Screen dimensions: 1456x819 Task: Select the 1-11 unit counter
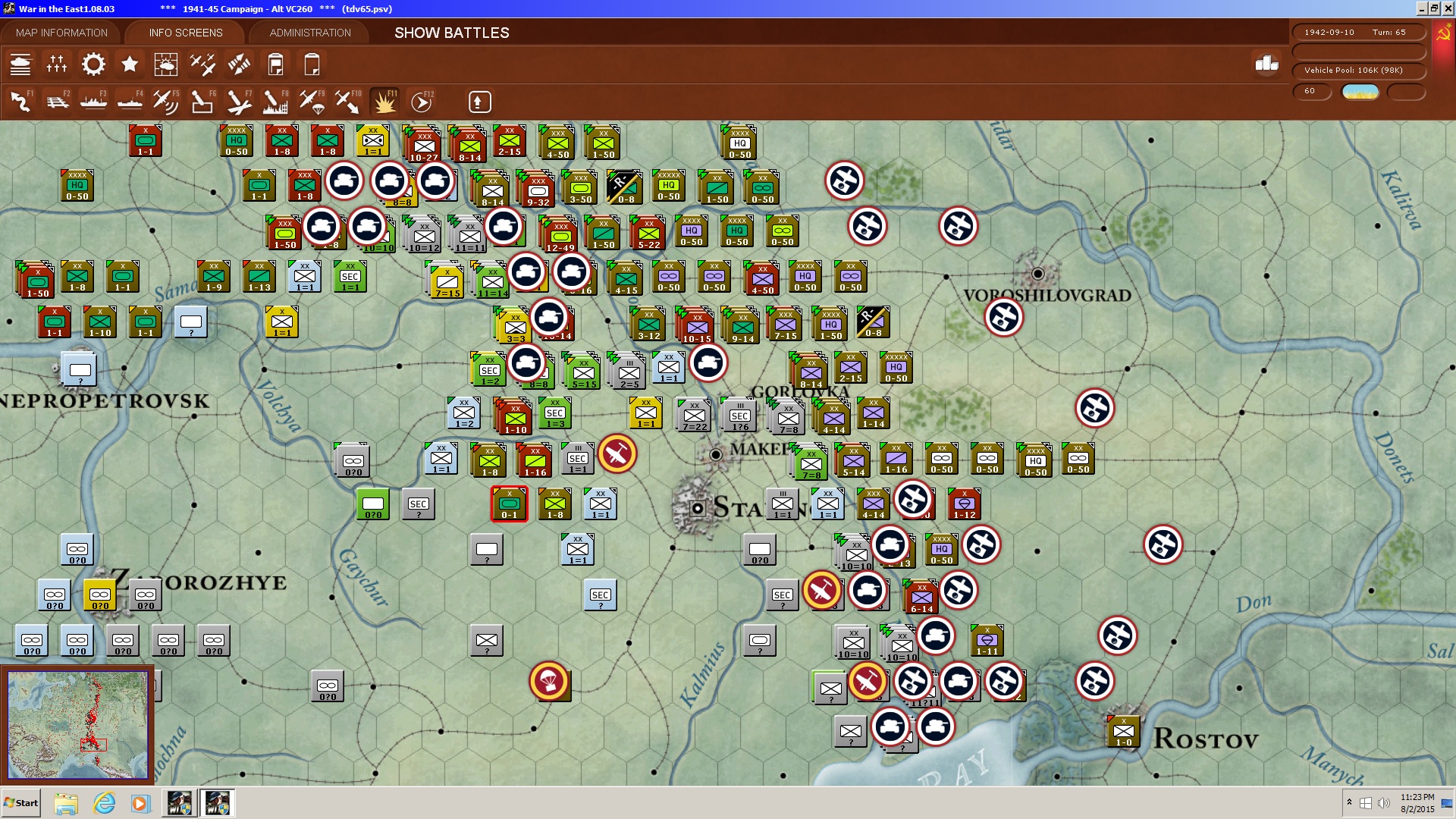987,641
